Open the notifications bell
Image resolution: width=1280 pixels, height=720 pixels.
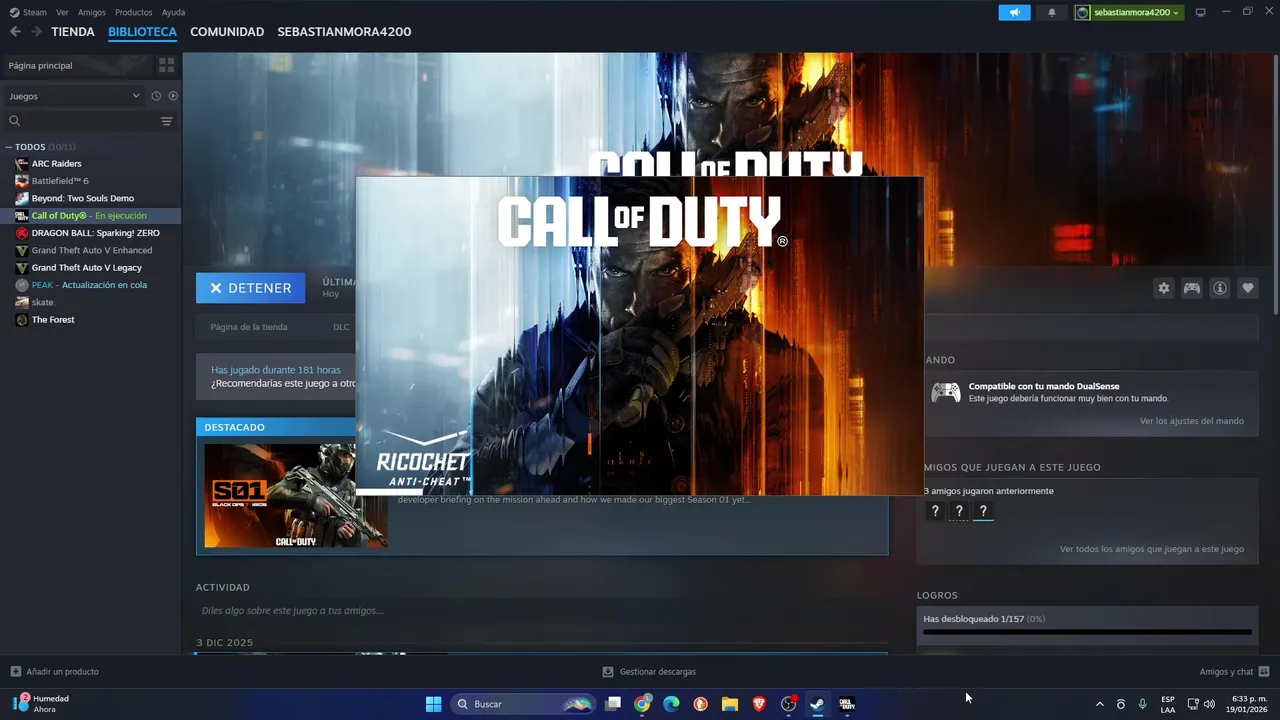point(1051,12)
